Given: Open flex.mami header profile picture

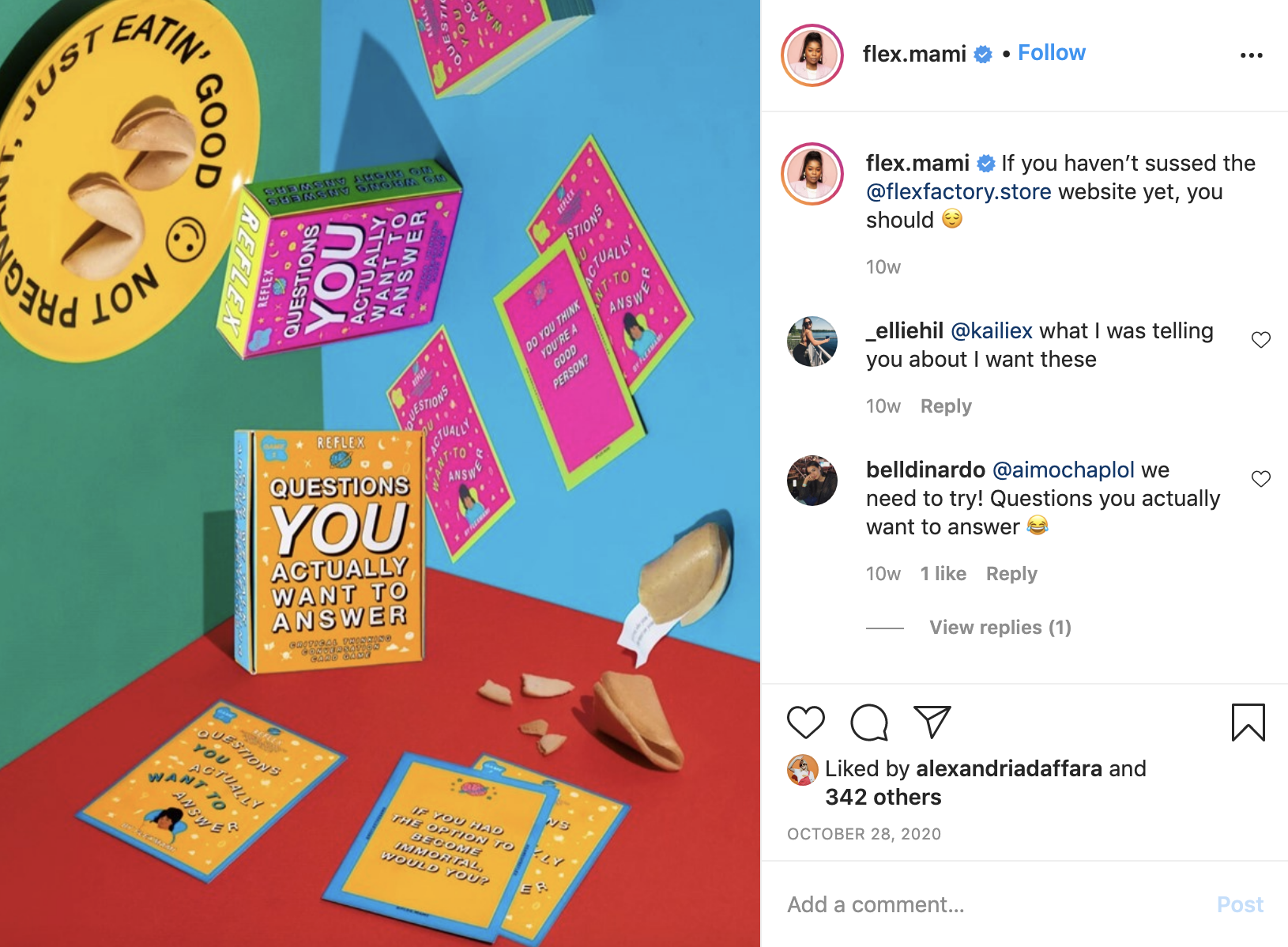Looking at the screenshot, I should (812, 55).
